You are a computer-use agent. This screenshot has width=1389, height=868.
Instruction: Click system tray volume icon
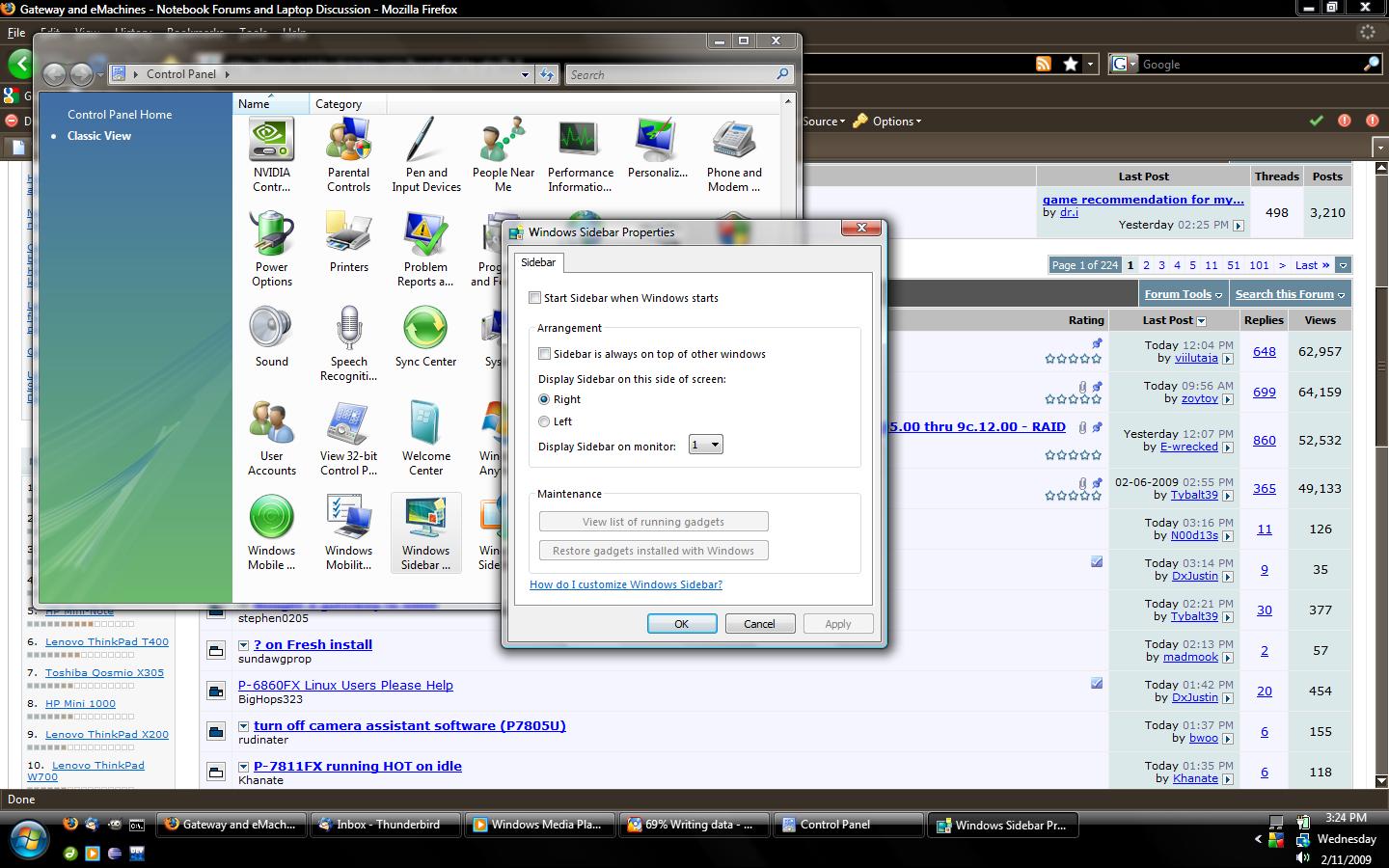1303,857
